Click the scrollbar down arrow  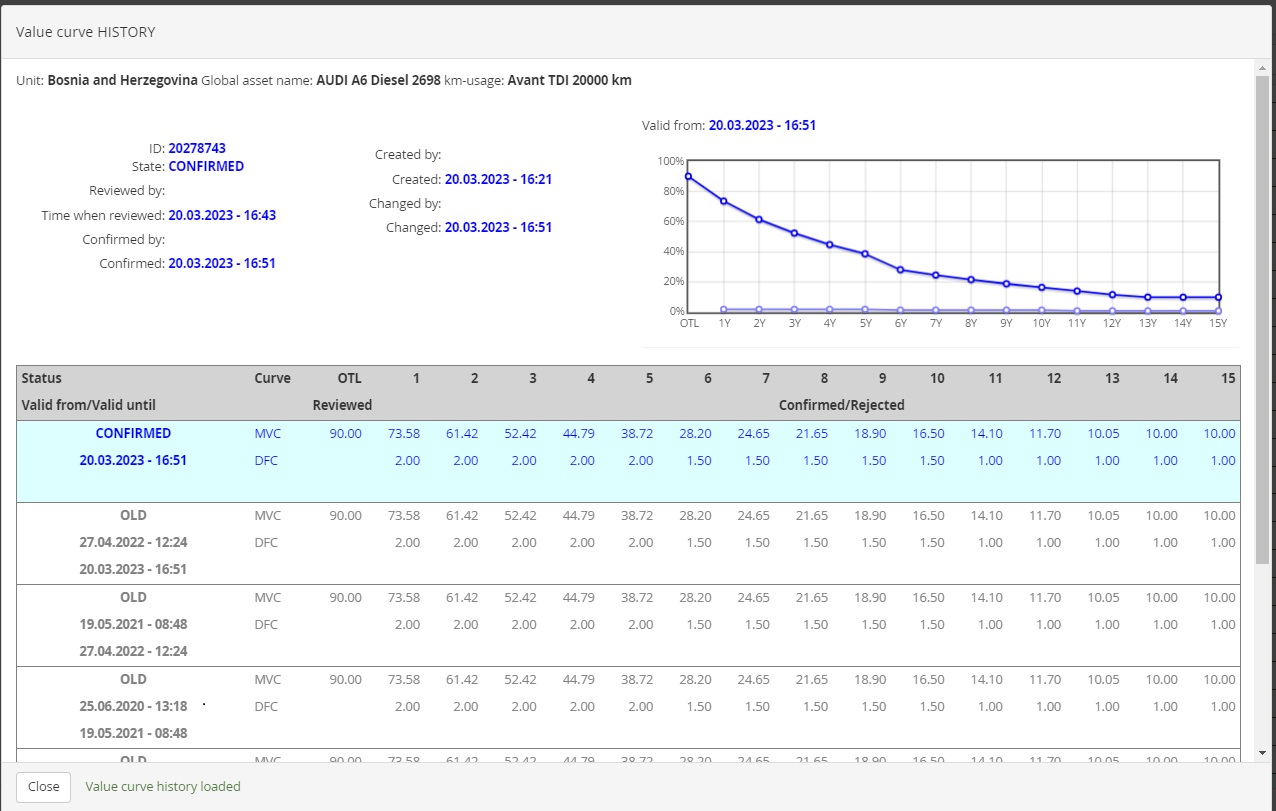point(1262,752)
